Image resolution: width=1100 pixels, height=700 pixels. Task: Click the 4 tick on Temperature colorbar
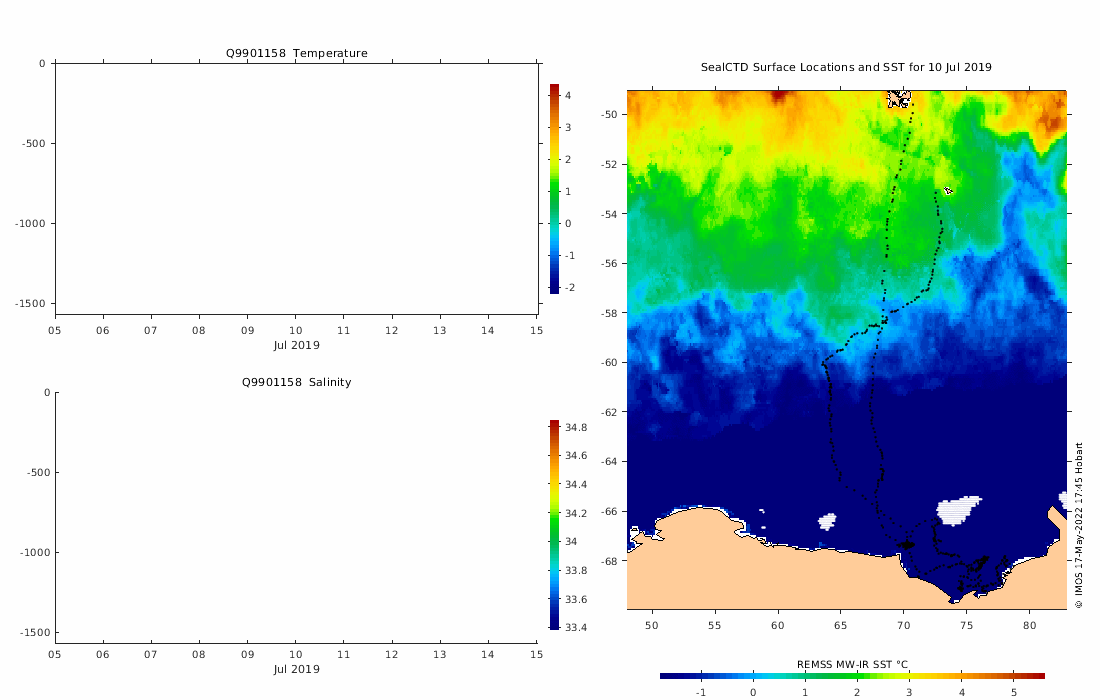[x=568, y=95]
